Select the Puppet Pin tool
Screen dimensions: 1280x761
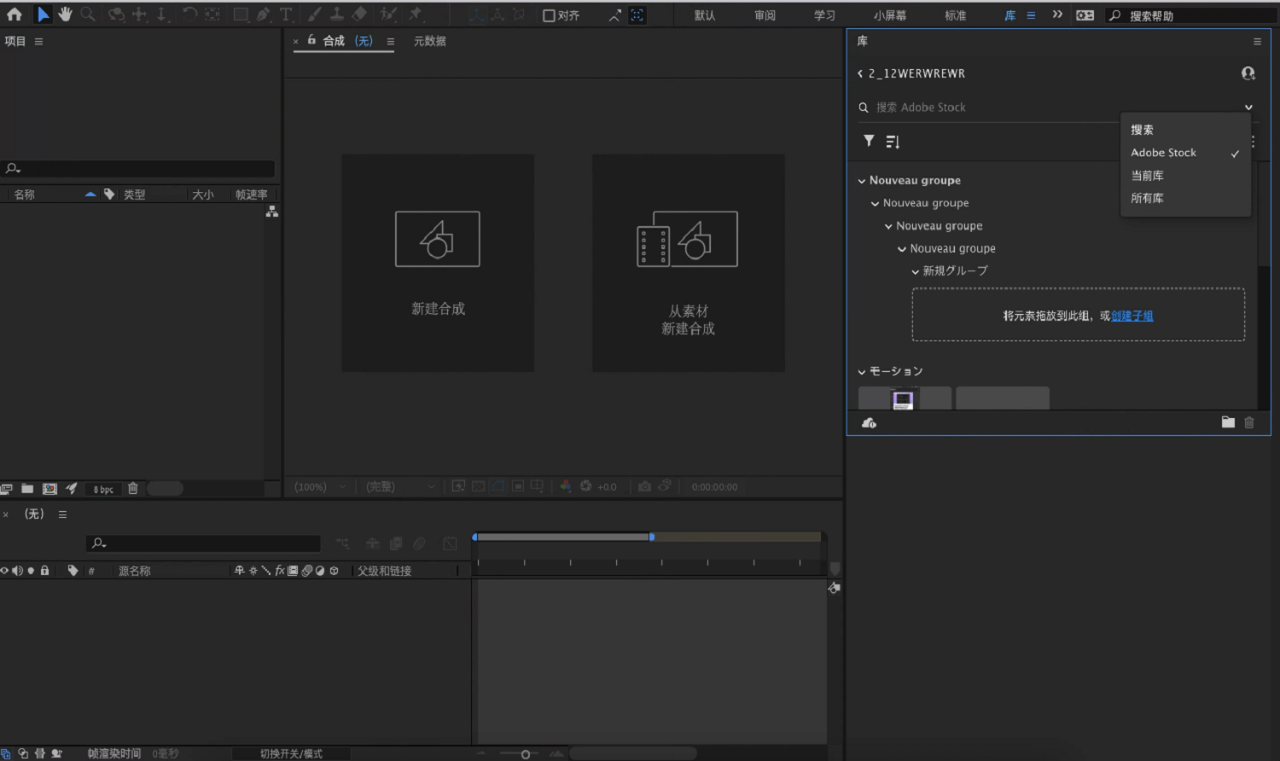point(414,15)
